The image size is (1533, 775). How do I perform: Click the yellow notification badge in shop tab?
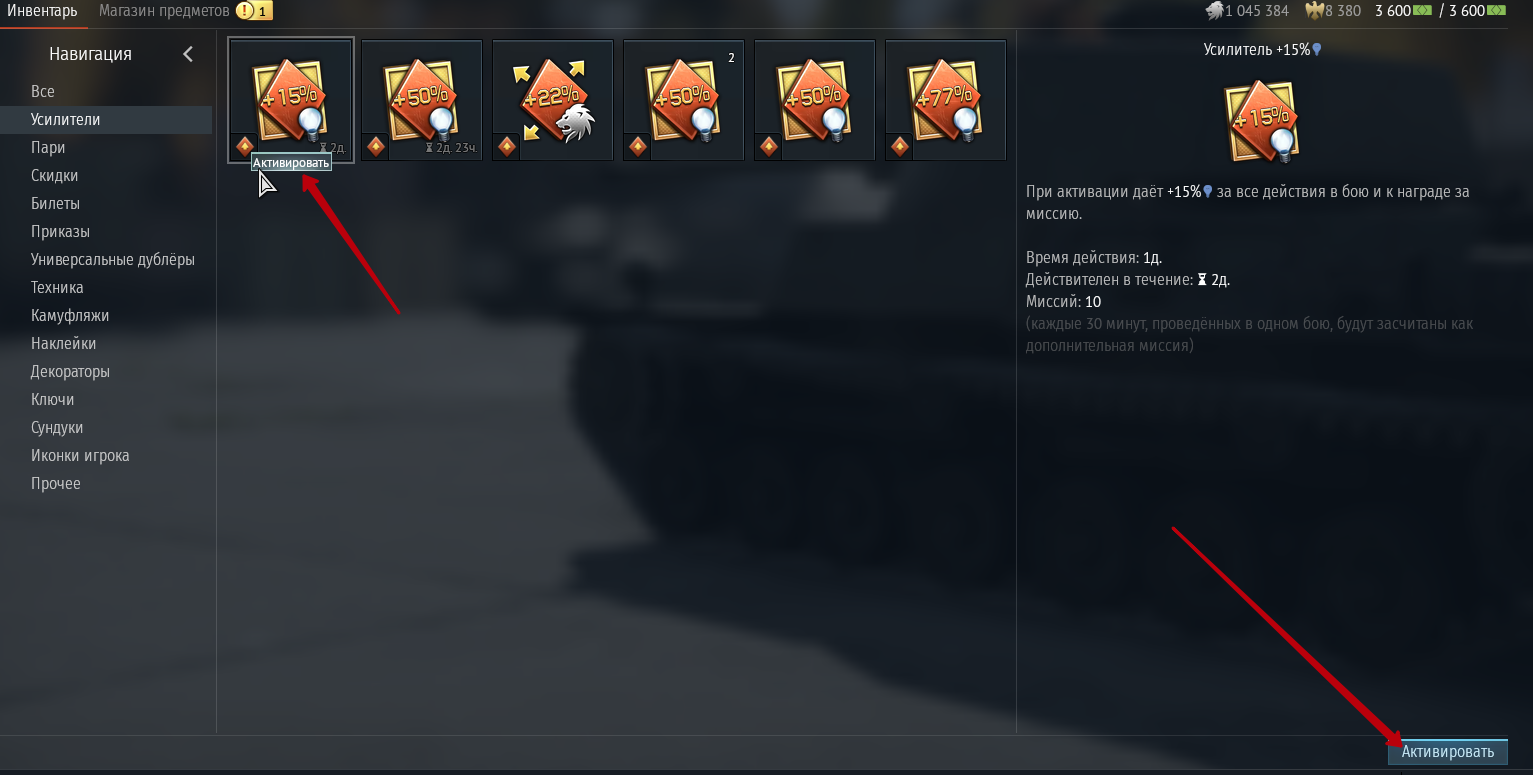(254, 11)
